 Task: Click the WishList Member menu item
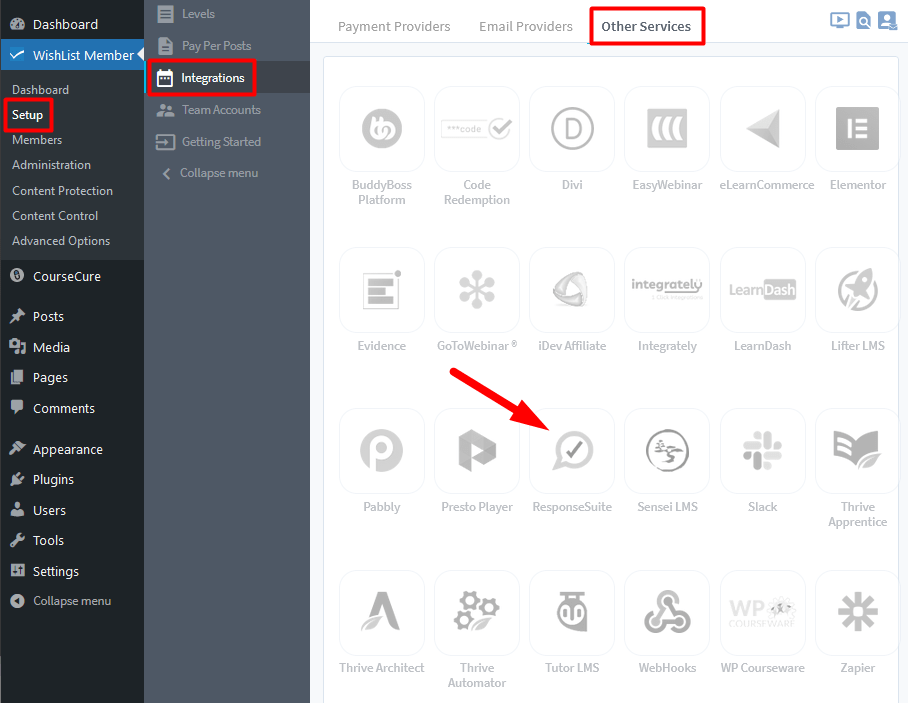pyautogui.click(x=72, y=55)
